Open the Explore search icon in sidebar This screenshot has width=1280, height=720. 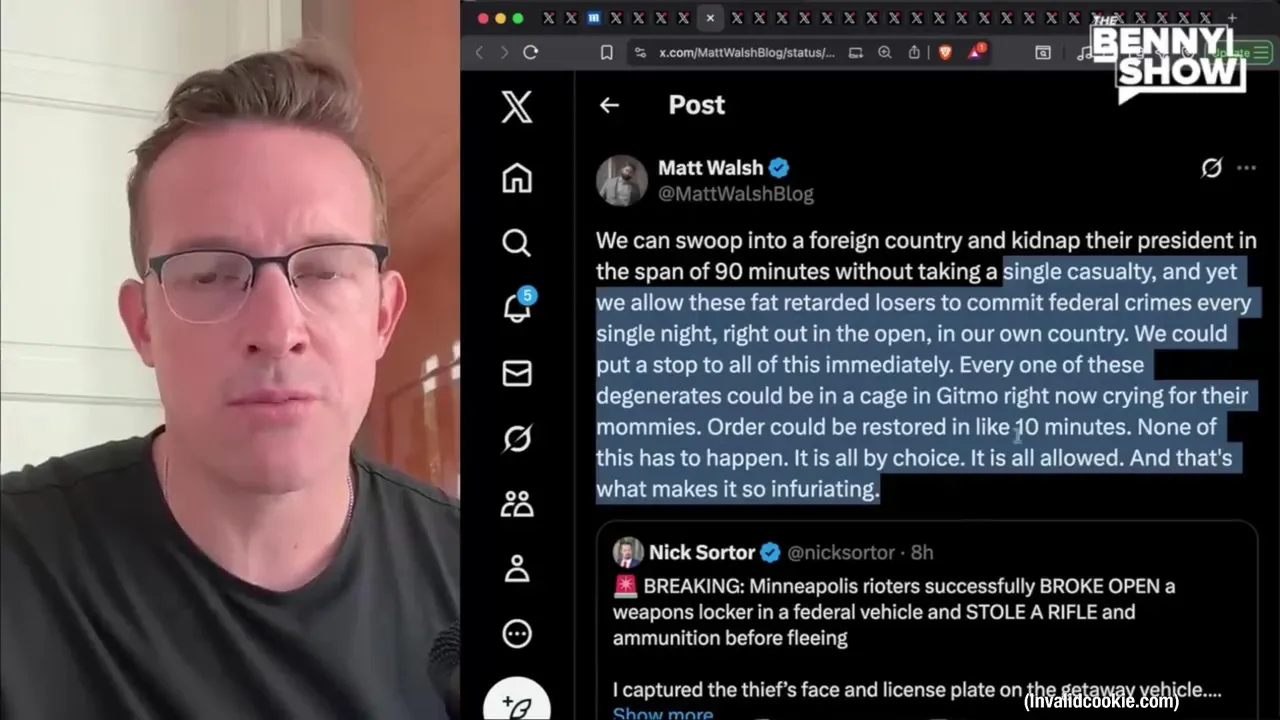point(517,243)
